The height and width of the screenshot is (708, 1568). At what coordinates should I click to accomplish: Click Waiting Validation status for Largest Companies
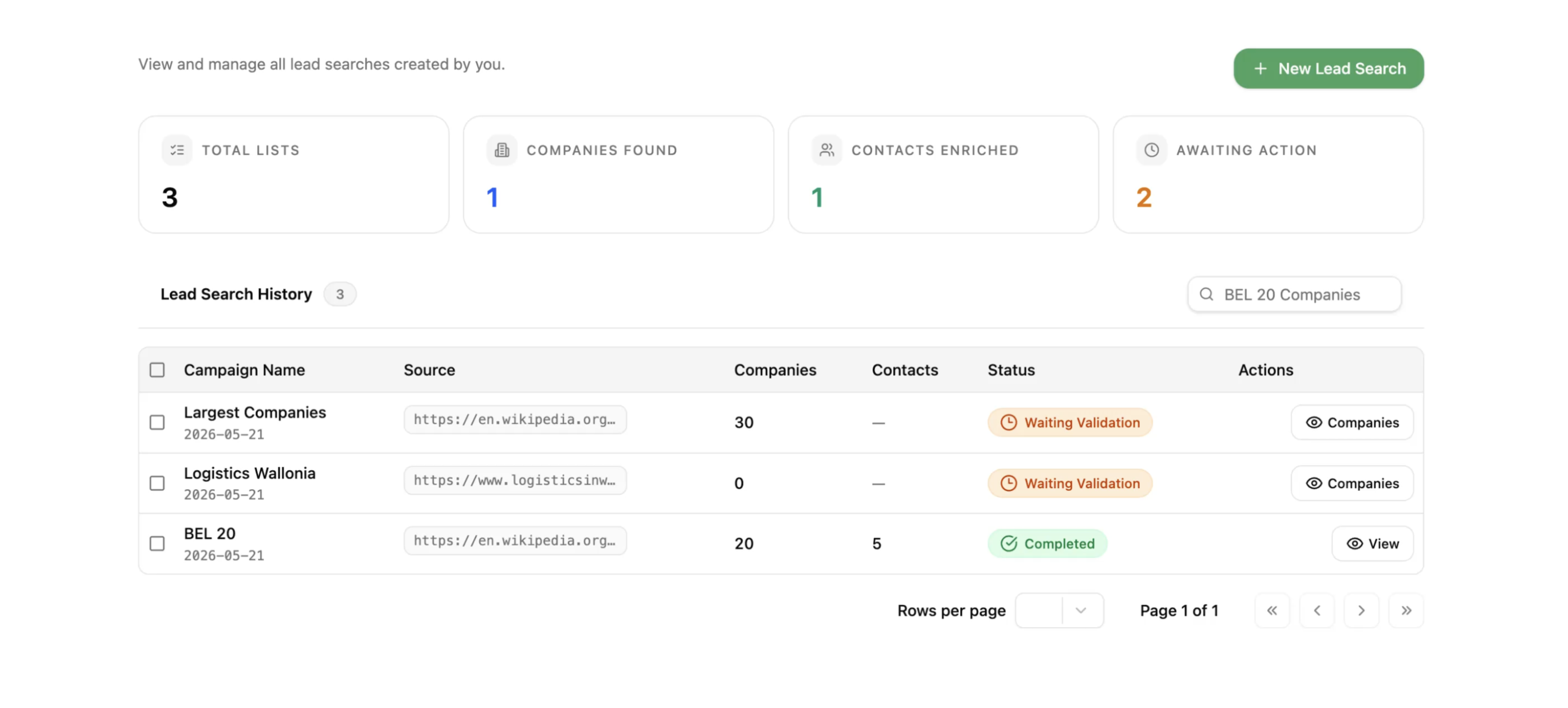click(x=1069, y=422)
